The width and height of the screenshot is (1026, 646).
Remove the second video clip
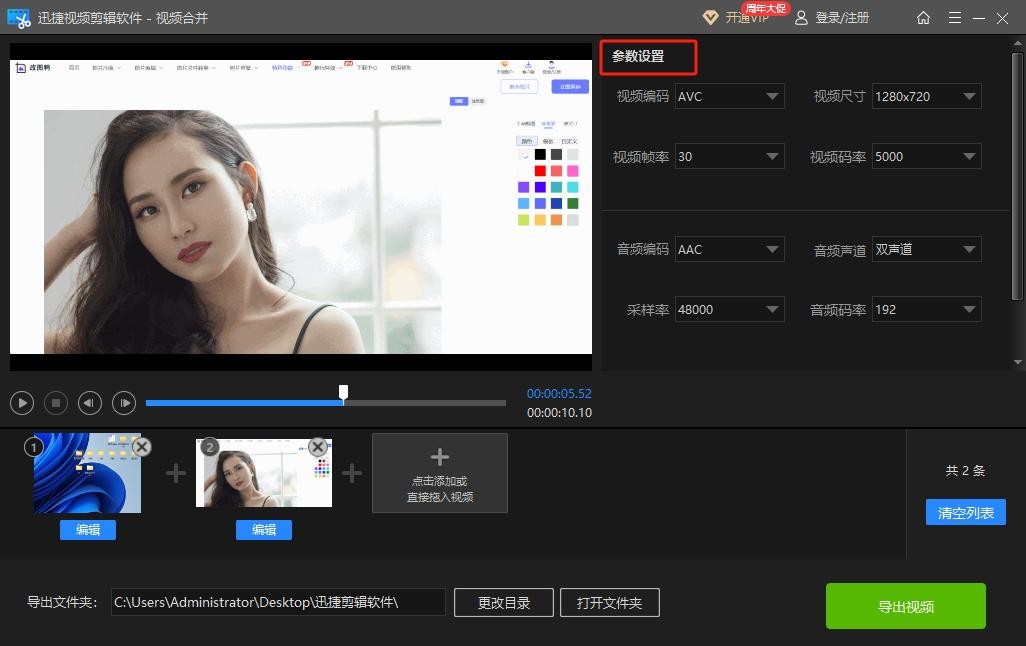click(x=318, y=447)
